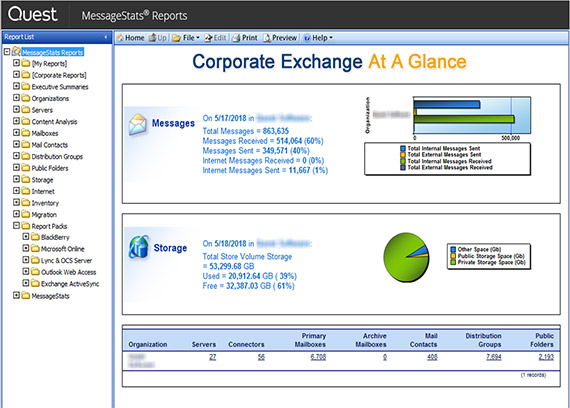Click the Up folder icon
Image resolution: width=570 pixels, height=408 pixels.
pyautogui.click(x=152, y=38)
